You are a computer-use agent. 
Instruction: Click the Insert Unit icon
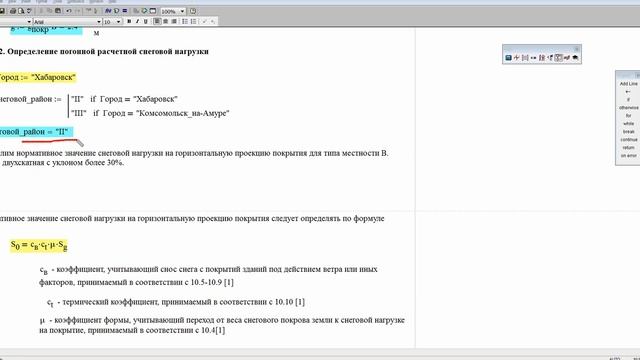pyautogui.click(x=116, y=11)
